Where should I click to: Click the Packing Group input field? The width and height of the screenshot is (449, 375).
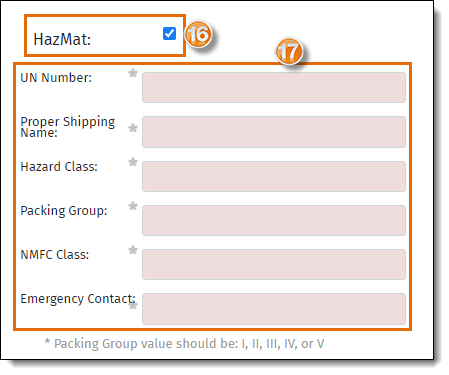(x=274, y=220)
